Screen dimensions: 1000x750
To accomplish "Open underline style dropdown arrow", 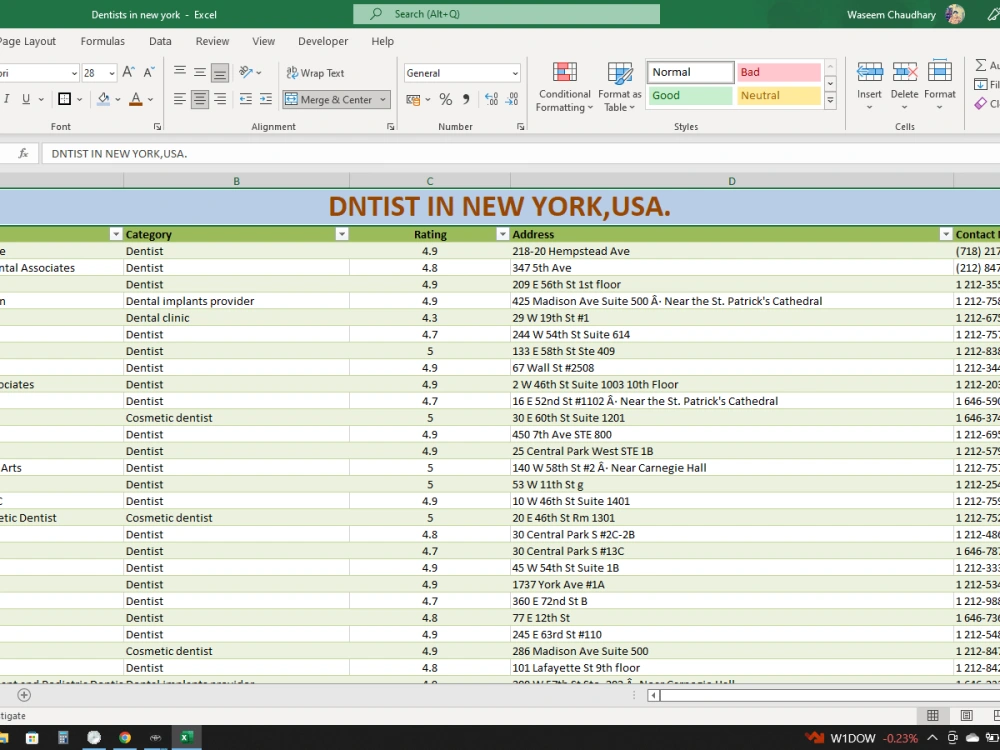I will 41,99.
